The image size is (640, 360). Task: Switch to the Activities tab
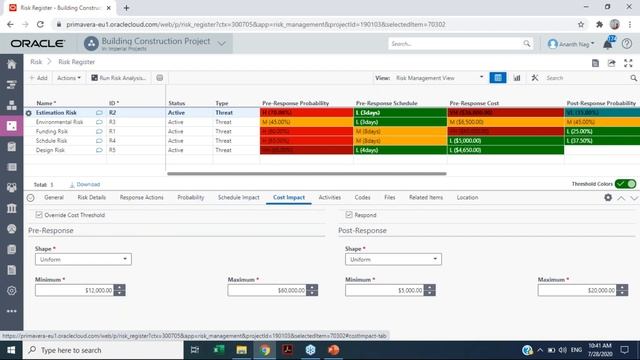329,197
